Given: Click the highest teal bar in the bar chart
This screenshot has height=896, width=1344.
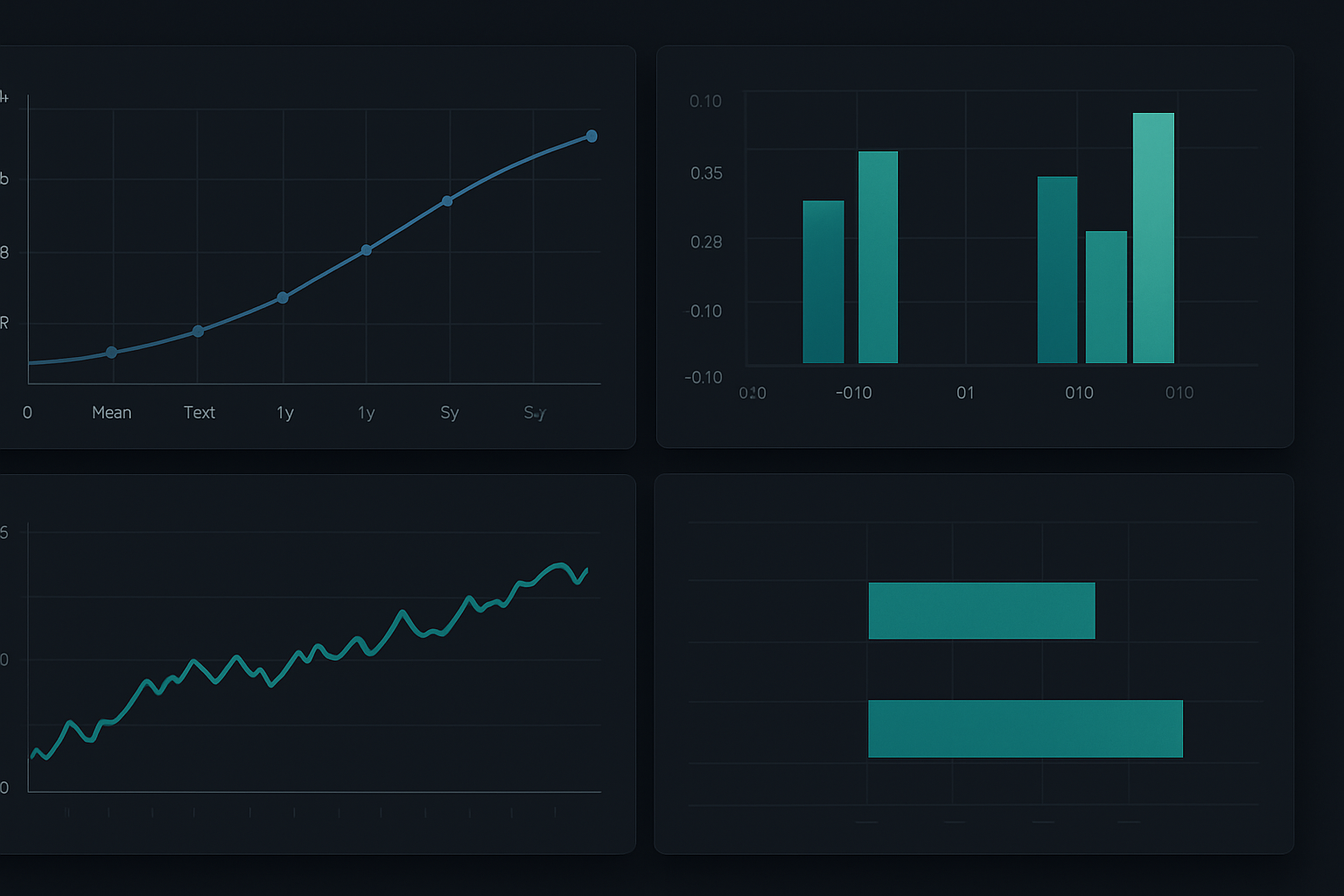Looking at the screenshot, I should [x=1152, y=236].
